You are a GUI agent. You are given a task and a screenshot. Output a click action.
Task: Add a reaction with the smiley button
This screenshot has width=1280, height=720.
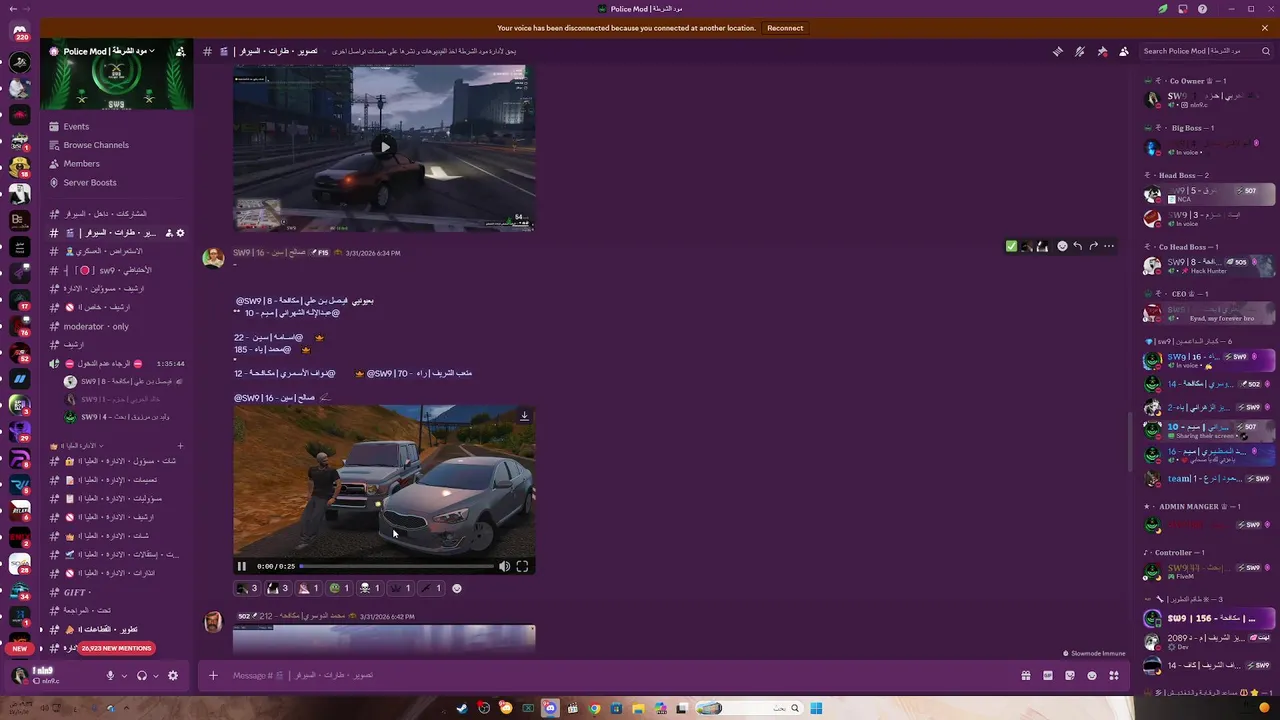(x=457, y=588)
